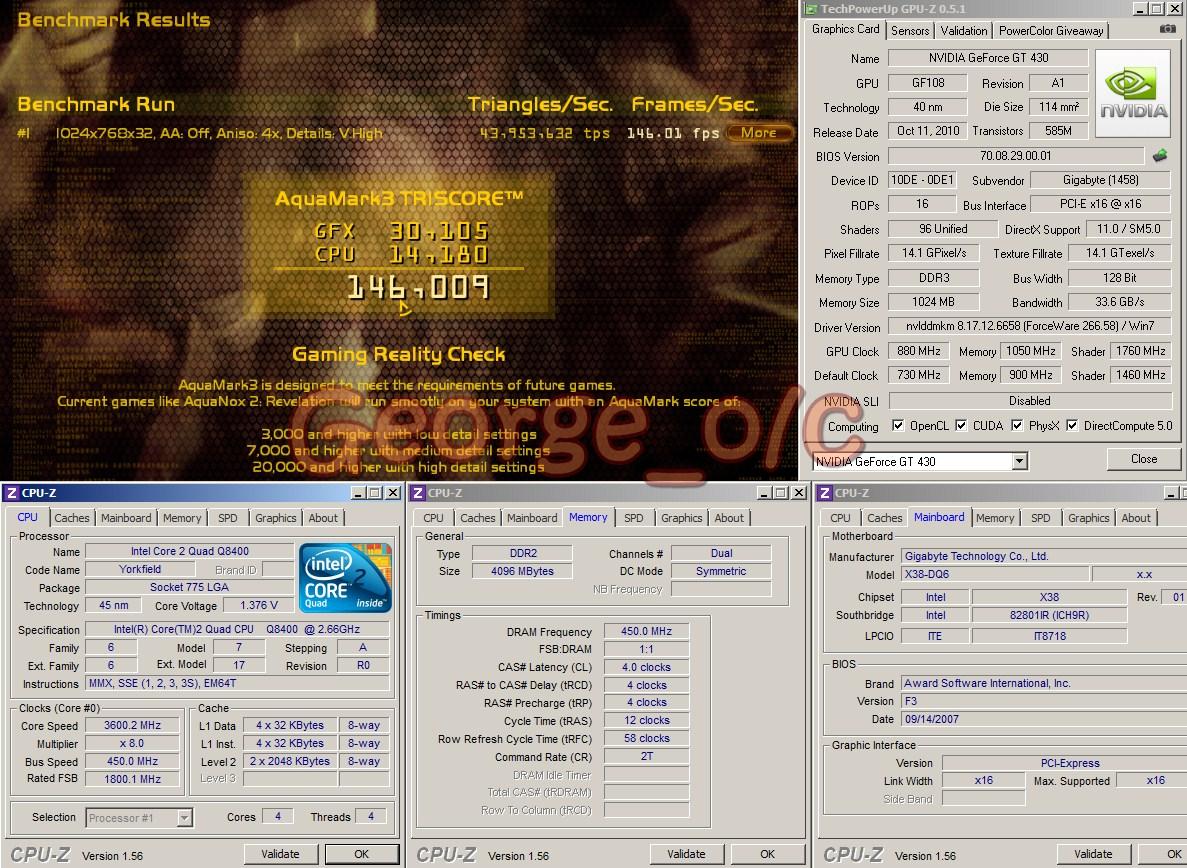Click the 146.01 fps result
Image resolution: width=1187 pixels, height=868 pixels.
pyautogui.click(x=673, y=133)
